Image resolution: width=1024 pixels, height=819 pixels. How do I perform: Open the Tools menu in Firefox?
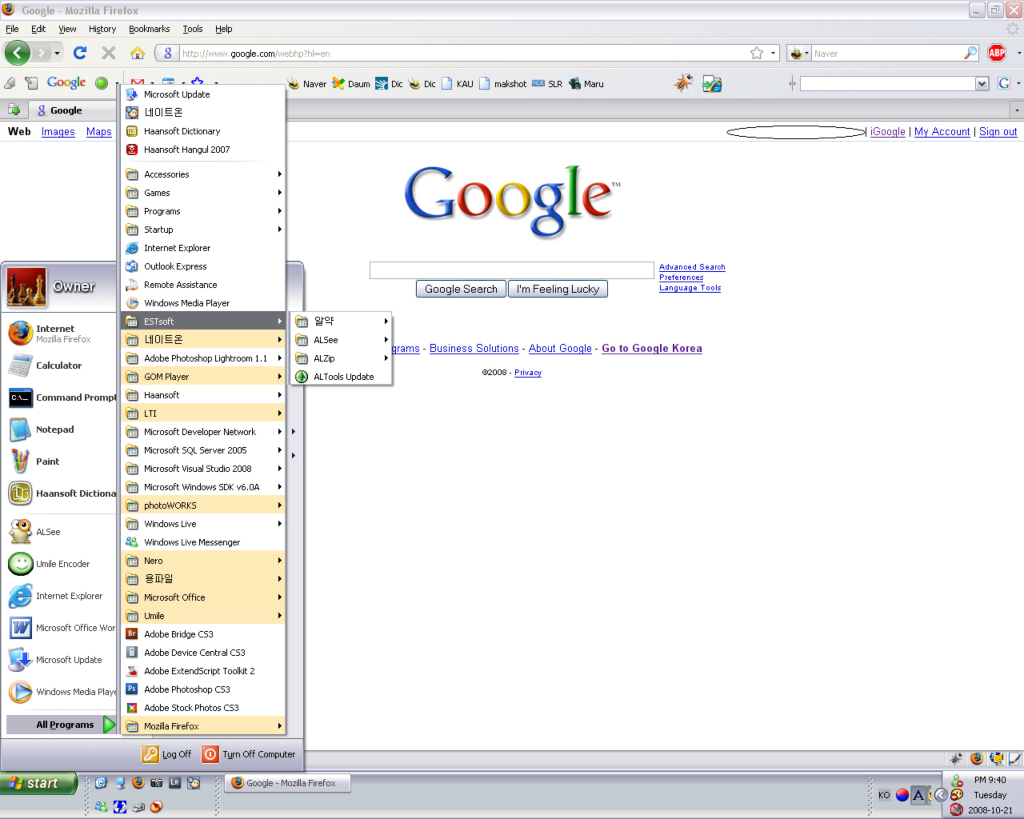(193, 29)
